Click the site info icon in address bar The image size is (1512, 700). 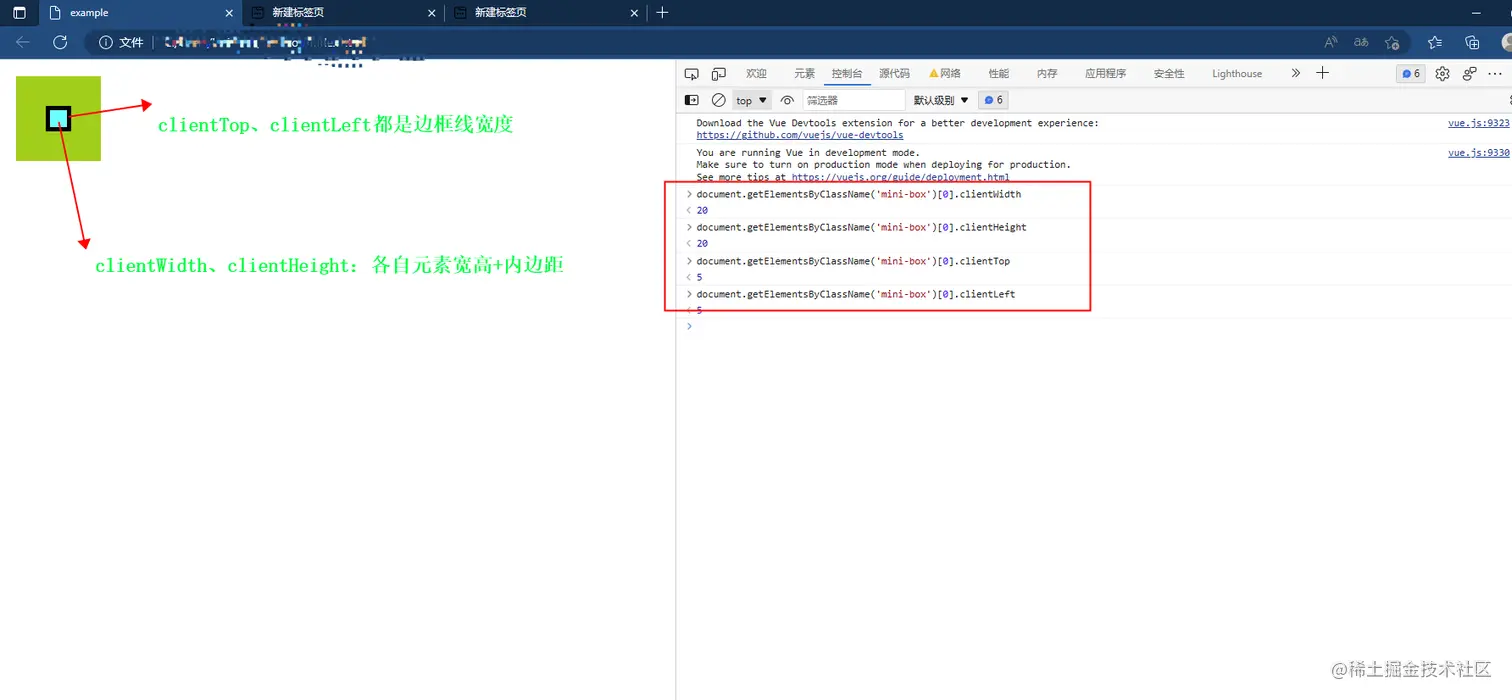pos(106,42)
